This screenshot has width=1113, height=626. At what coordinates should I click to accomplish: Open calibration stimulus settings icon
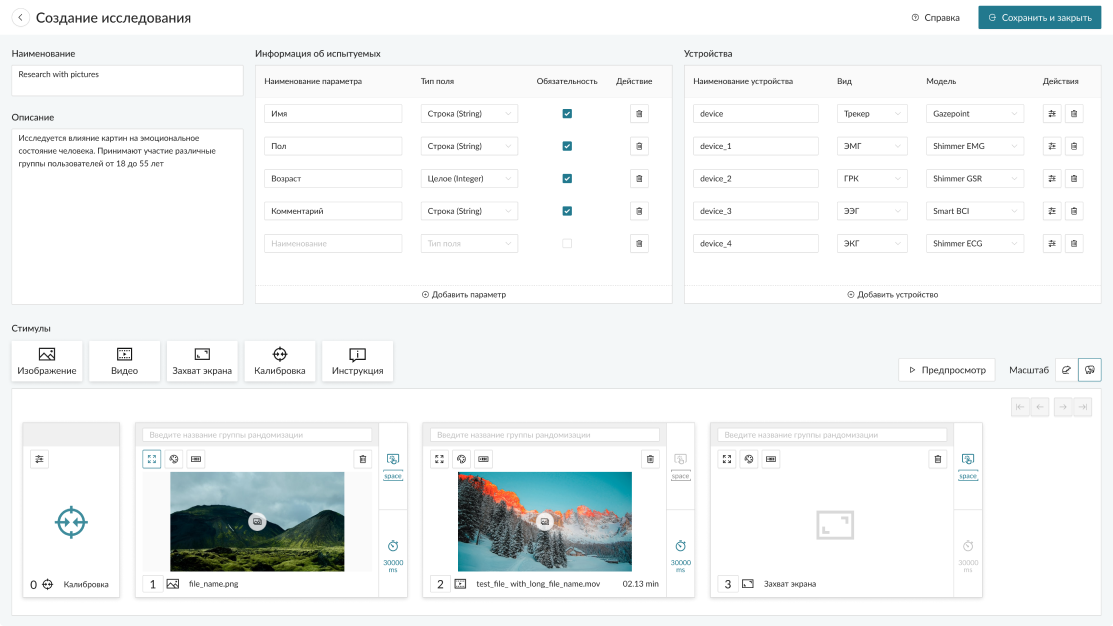[x=39, y=459]
